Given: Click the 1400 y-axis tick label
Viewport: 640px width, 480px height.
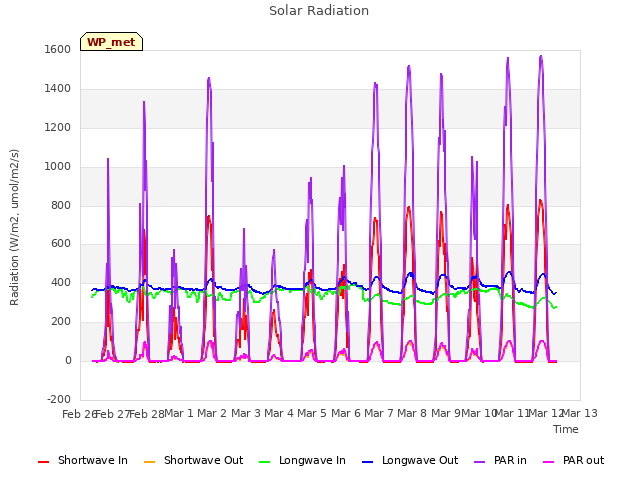Looking at the screenshot, I should tap(58, 88).
